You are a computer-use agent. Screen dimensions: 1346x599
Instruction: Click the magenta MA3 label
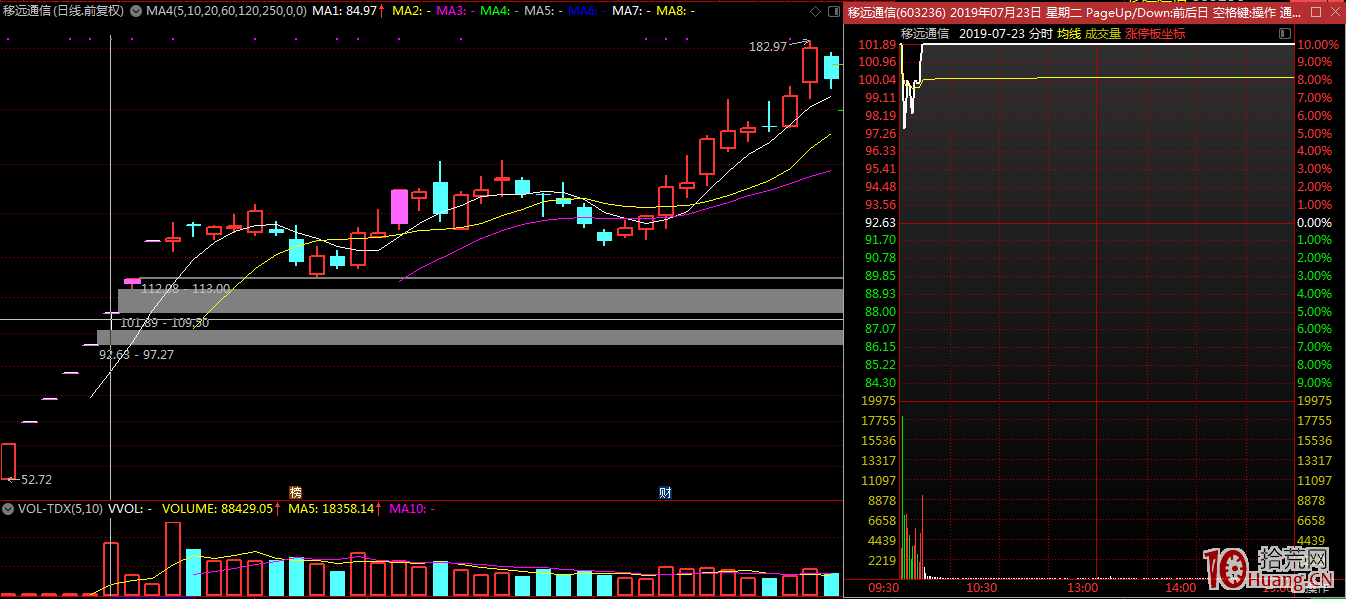click(454, 11)
